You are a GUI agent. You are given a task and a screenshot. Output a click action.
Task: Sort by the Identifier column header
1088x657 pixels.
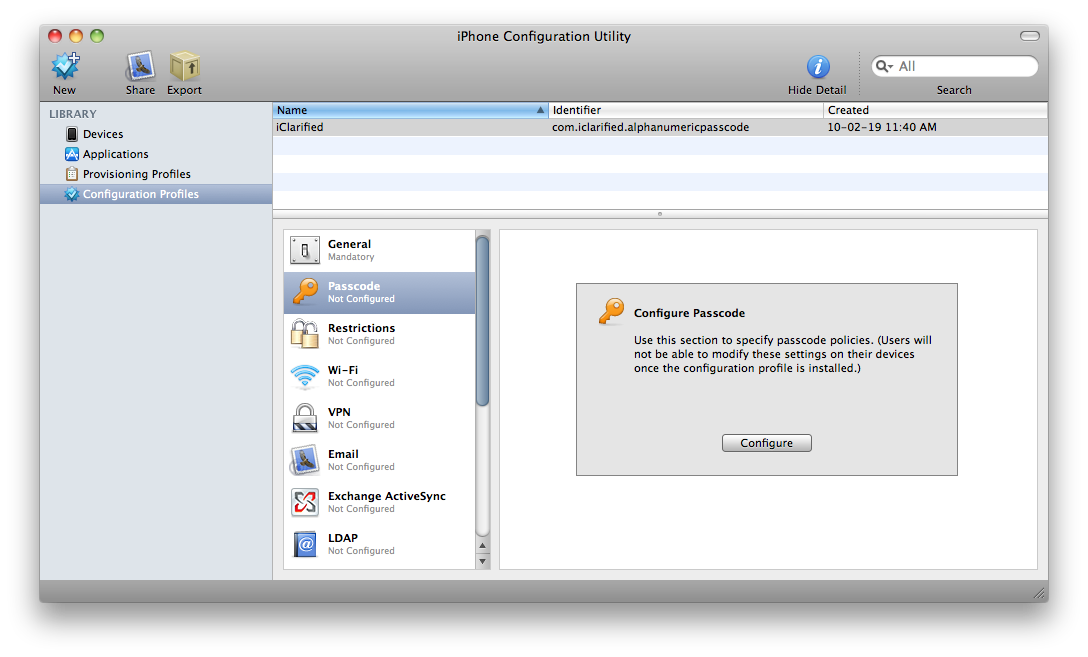click(x=686, y=110)
